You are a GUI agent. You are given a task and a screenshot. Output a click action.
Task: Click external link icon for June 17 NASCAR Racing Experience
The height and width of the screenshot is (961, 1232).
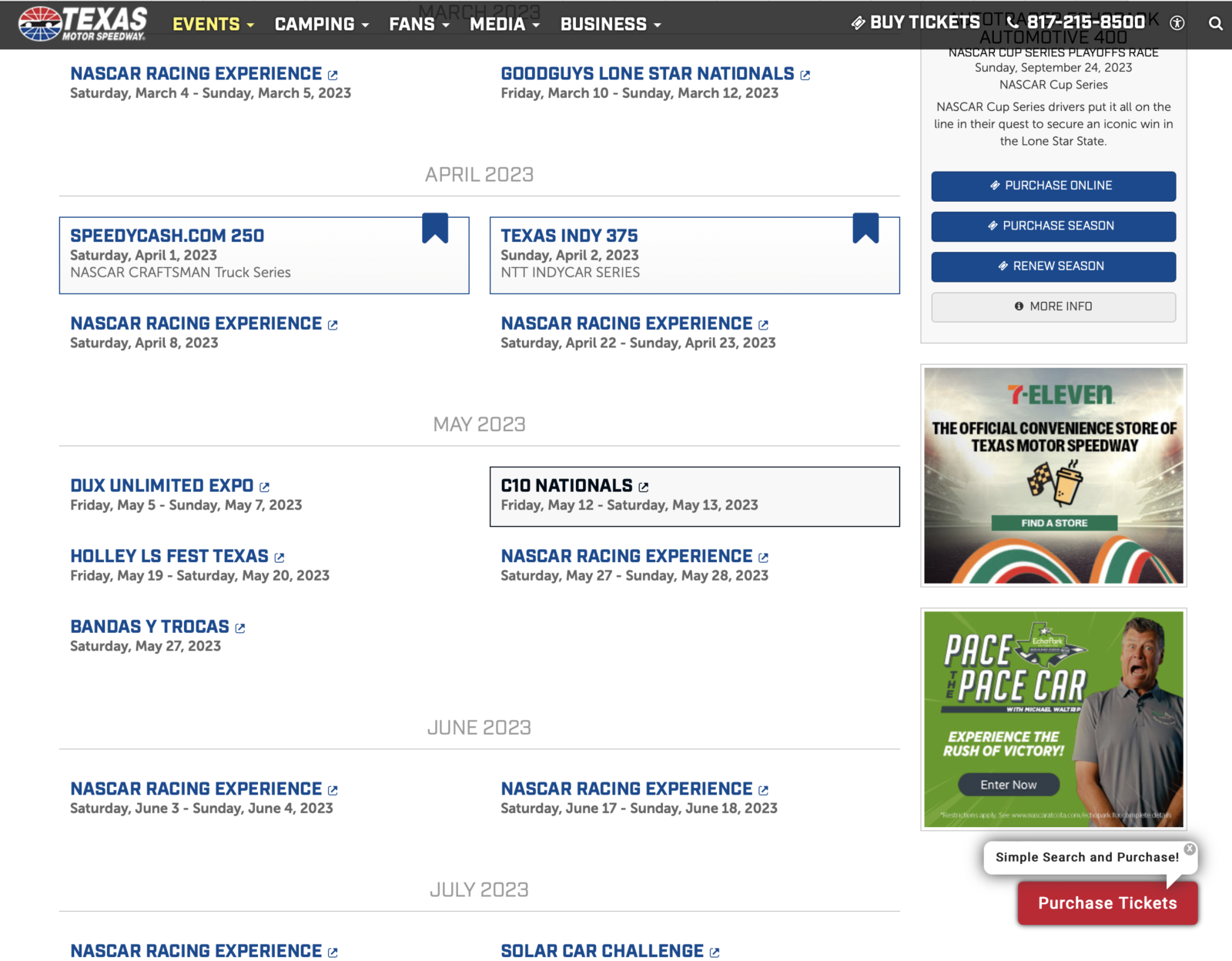pos(764,791)
